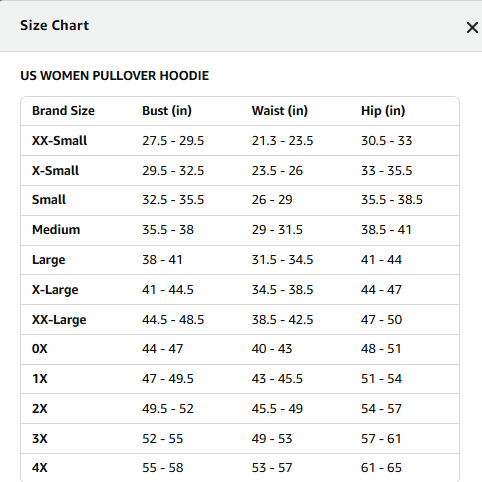Click the Medium bust value 35.5 - 38
482x482 pixels.
click(x=168, y=230)
